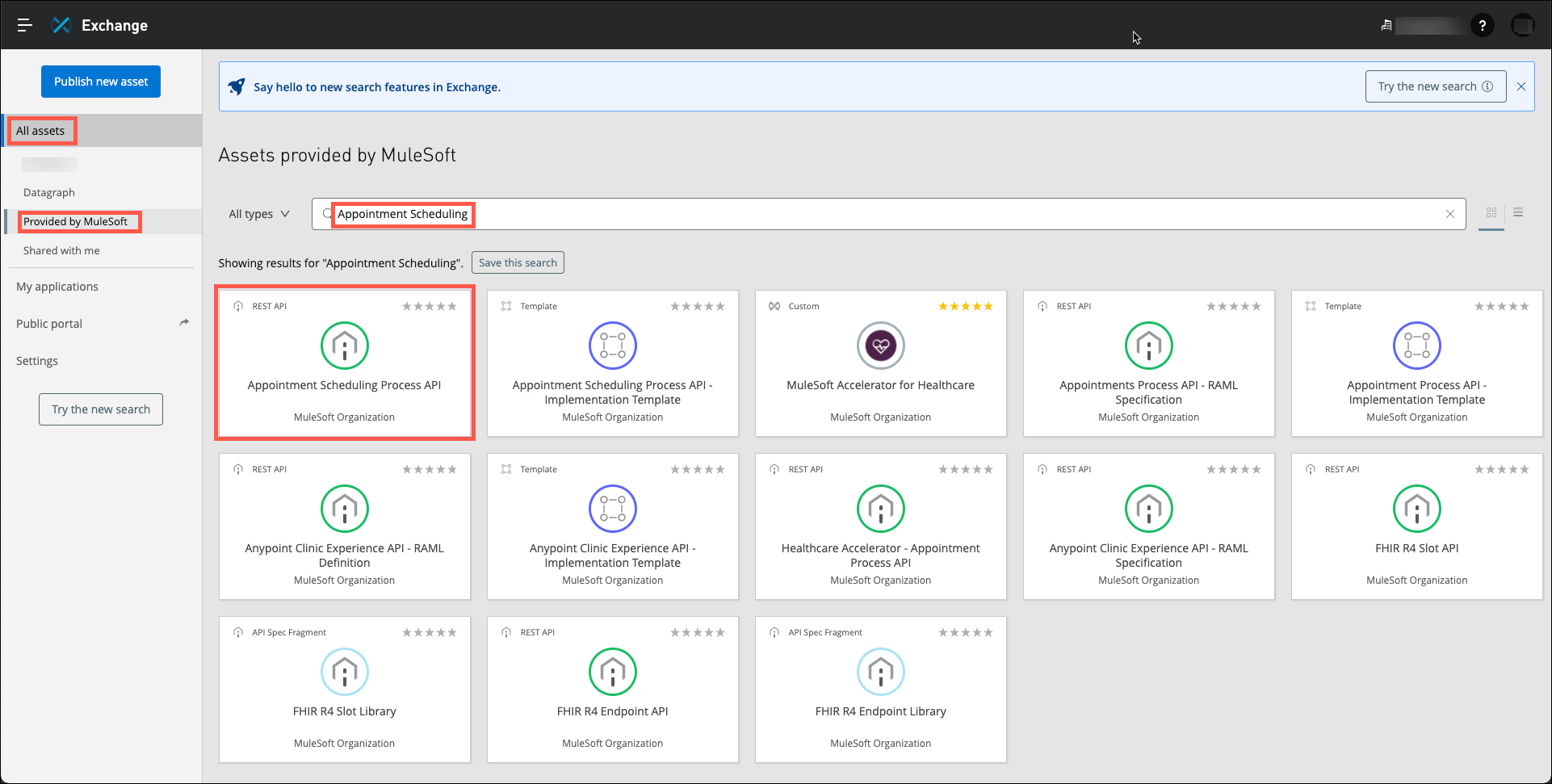The image size is (1552, 784).
Task: Click the Public portal share arrow icon
Action: point(184,323)
